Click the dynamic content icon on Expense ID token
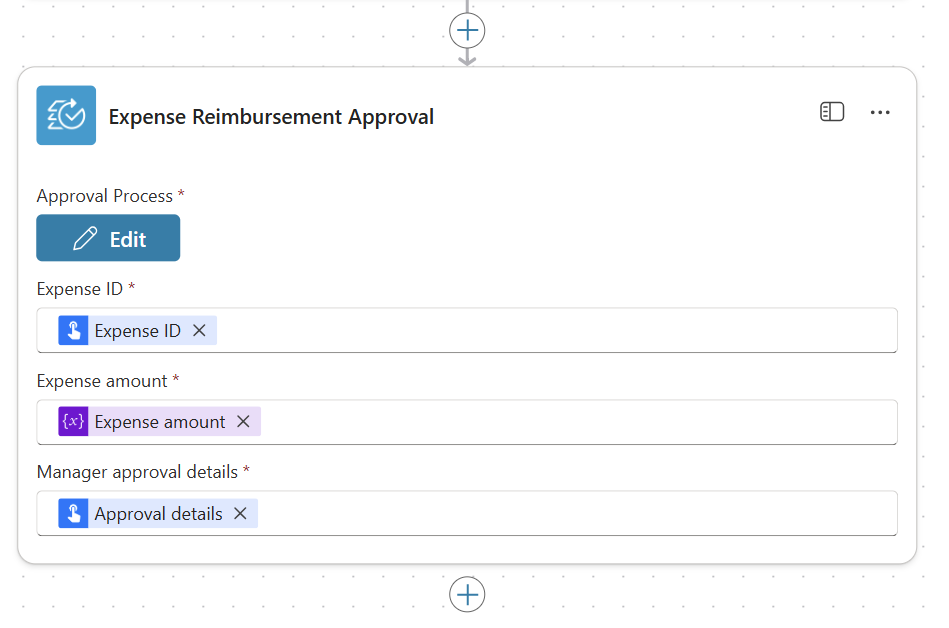 pyautogui.click(x=73, y=330)
